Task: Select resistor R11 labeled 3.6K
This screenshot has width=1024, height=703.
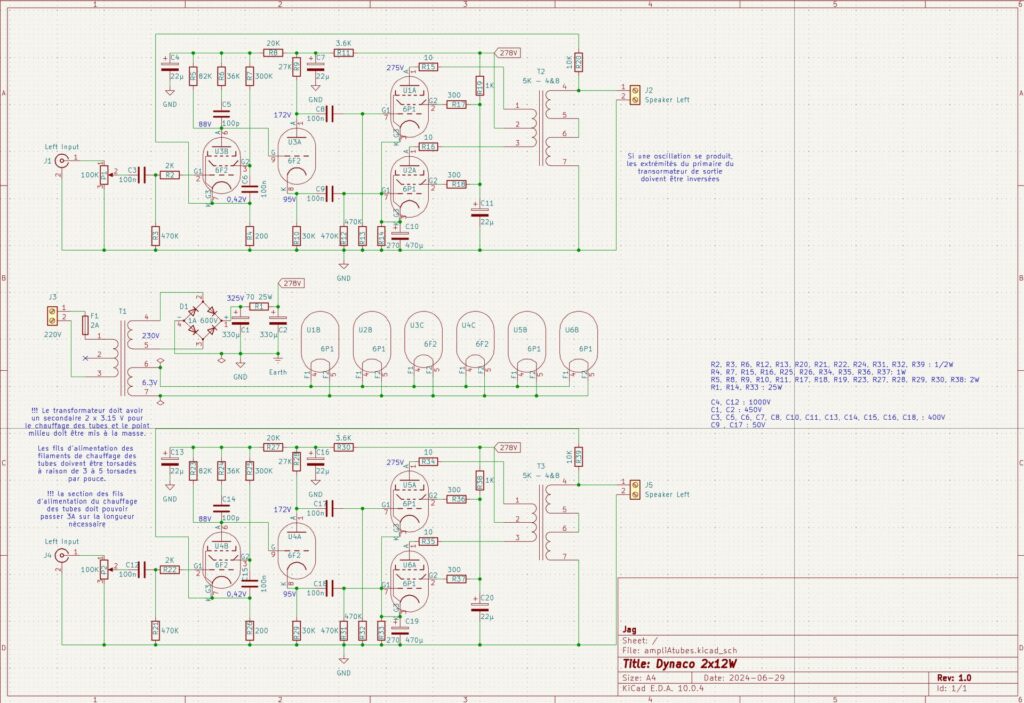Action: tap(344, 52)
